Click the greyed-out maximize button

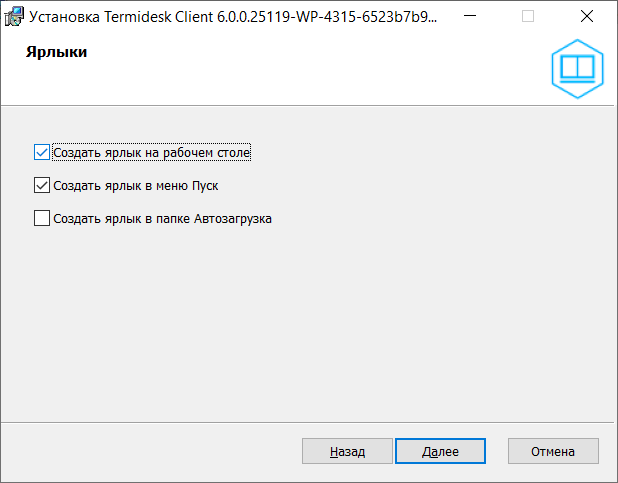pos(528,16)
